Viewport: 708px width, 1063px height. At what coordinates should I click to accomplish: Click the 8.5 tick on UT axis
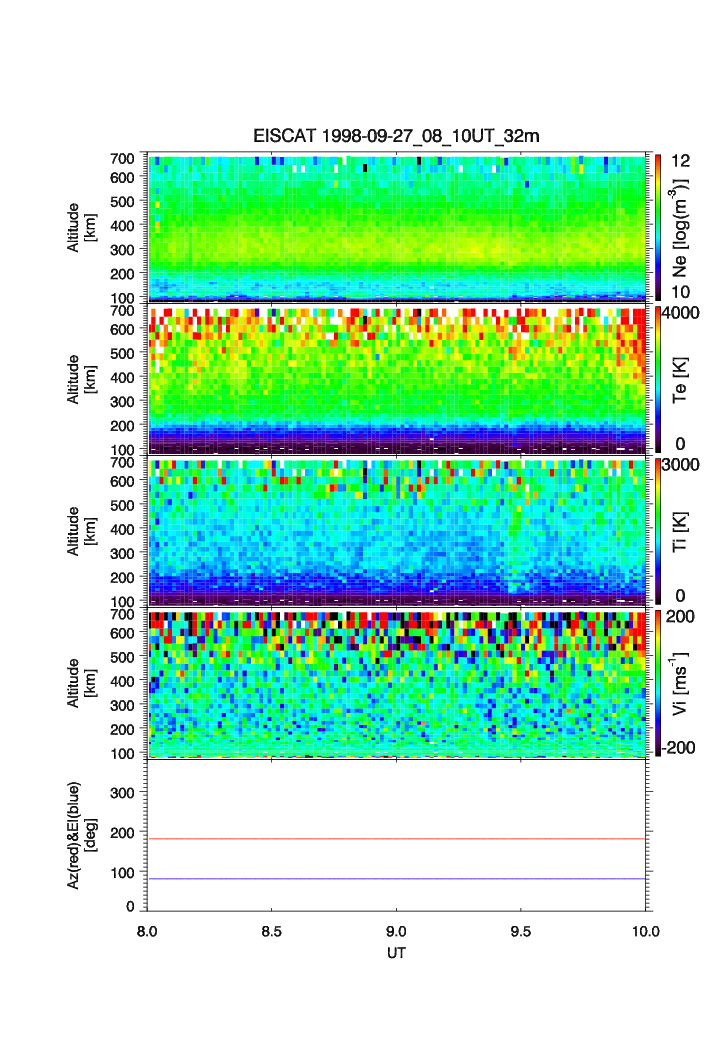272,931
